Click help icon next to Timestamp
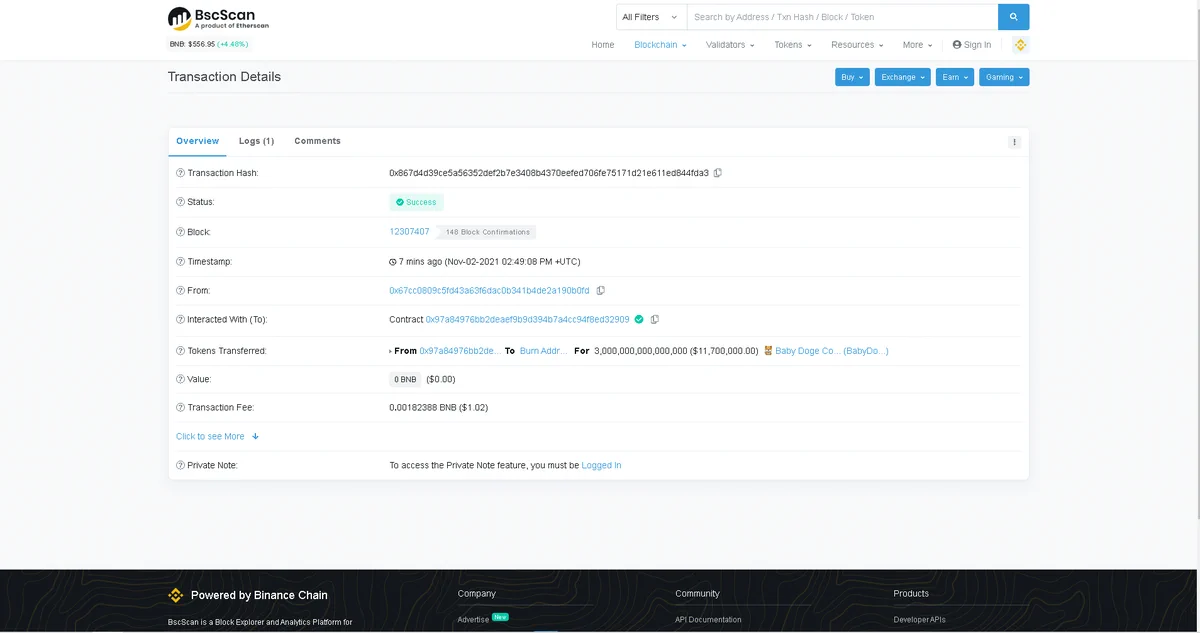Viewport: 1200px width, 633px height. pyautogui.click(x=180, y=262)
